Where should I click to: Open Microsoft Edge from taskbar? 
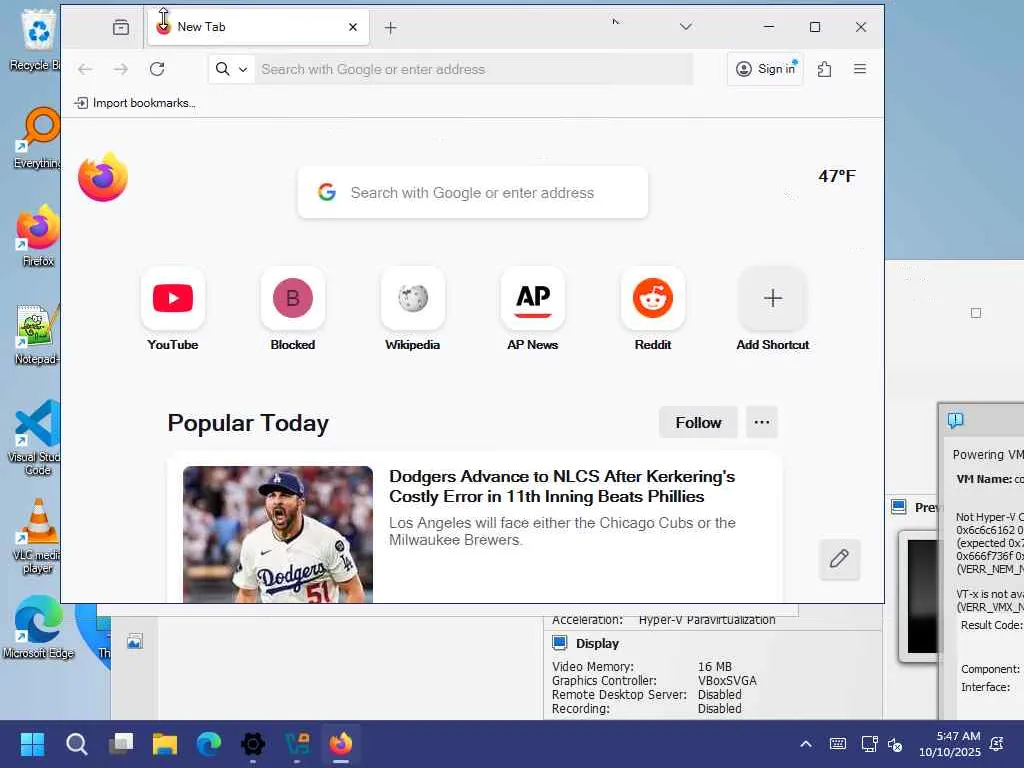click(x=209, y=744)
